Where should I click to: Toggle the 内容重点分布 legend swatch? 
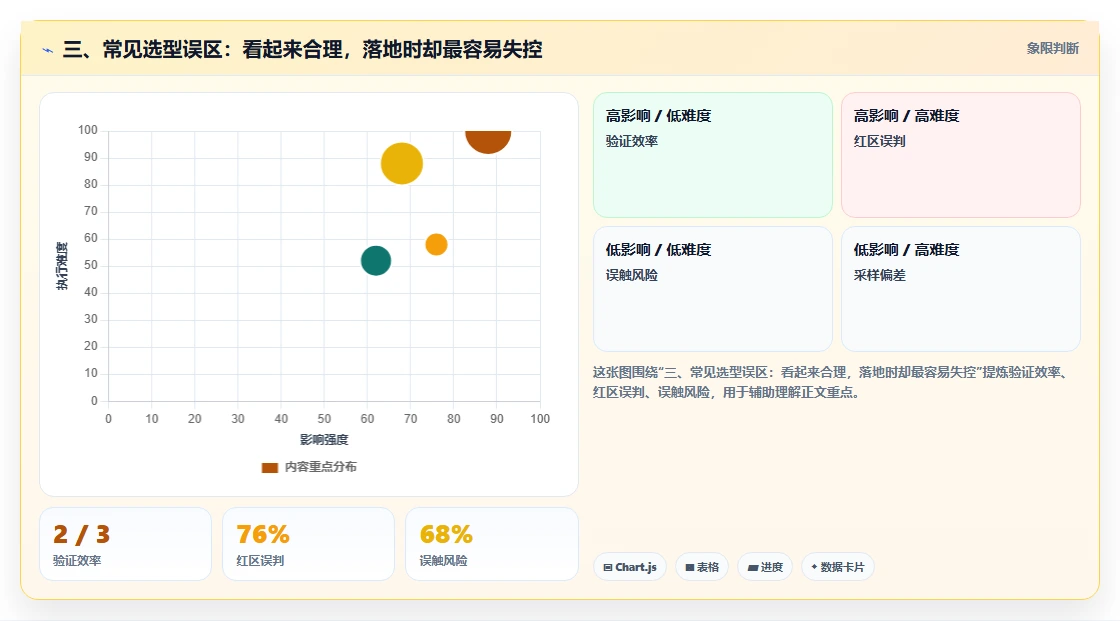269,467
